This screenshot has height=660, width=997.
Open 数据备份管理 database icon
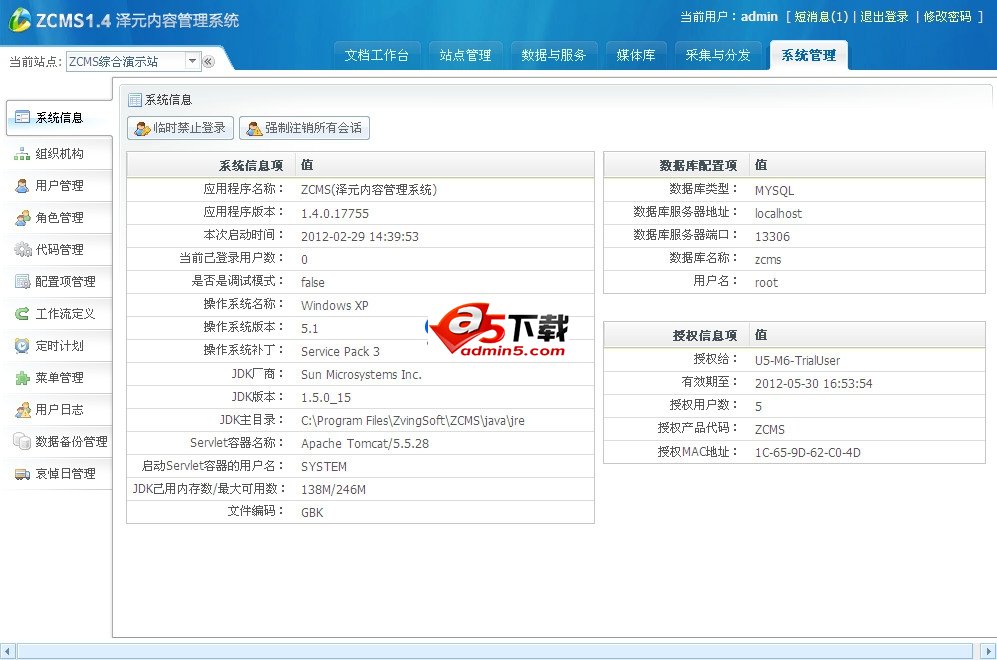(22, 441)
